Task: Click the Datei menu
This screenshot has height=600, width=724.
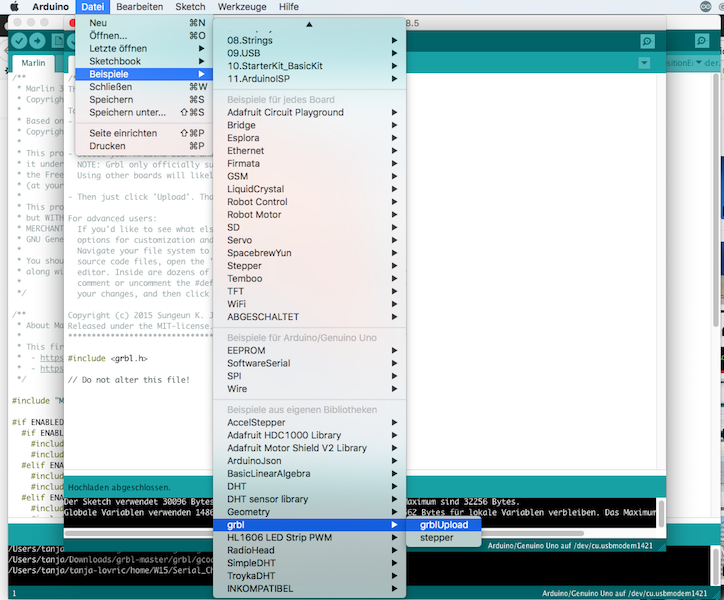Action: [x=92, y=6]
